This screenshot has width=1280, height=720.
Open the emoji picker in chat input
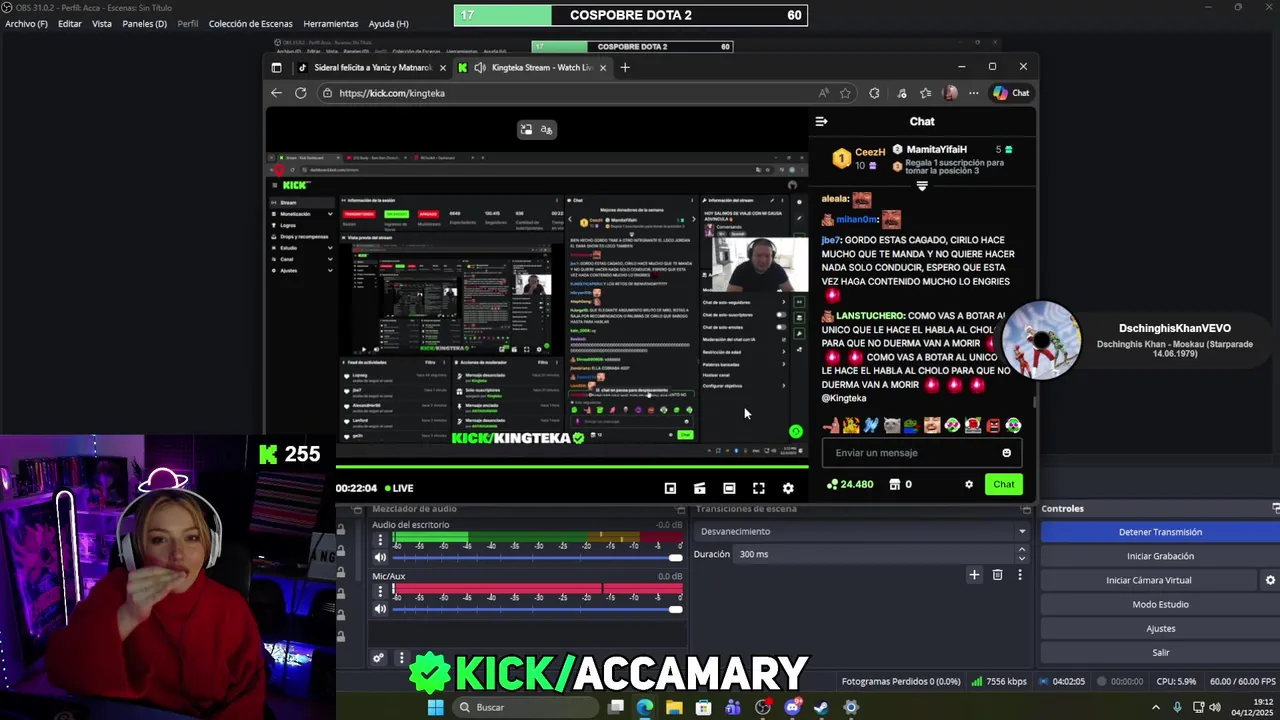tap(1007, 453)
